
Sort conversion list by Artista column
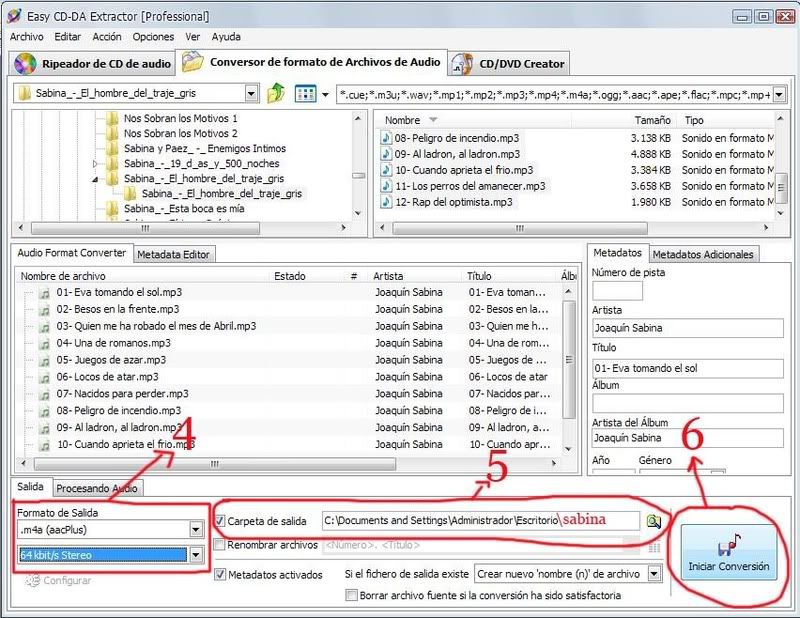coord(388,276)
